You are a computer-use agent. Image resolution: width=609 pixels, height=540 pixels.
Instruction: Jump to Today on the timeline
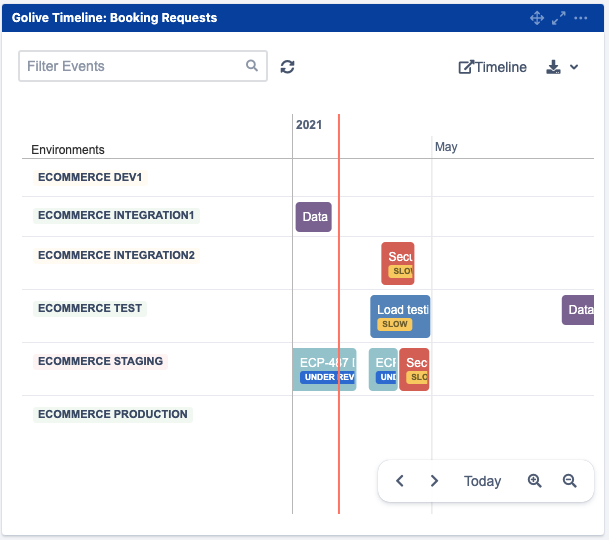(482, 481)
